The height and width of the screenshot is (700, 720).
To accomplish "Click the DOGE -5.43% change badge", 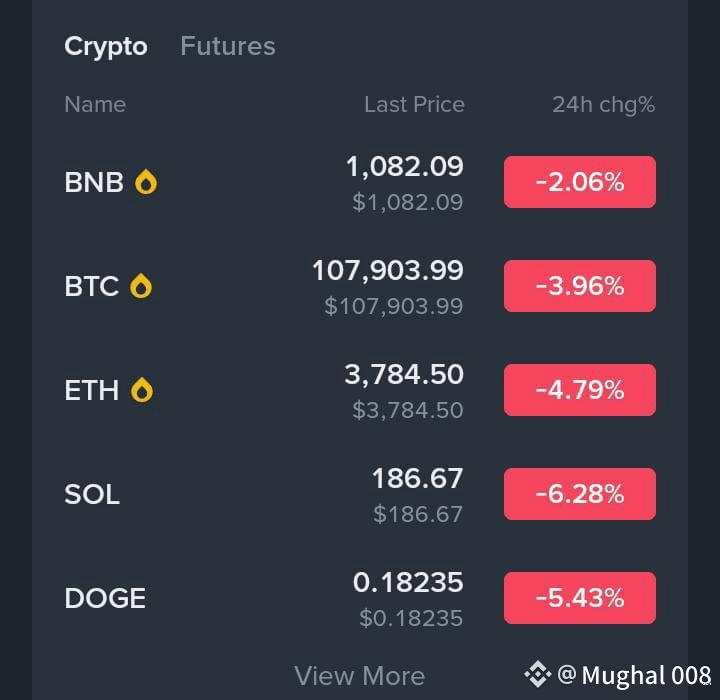I will coord(579,598).
